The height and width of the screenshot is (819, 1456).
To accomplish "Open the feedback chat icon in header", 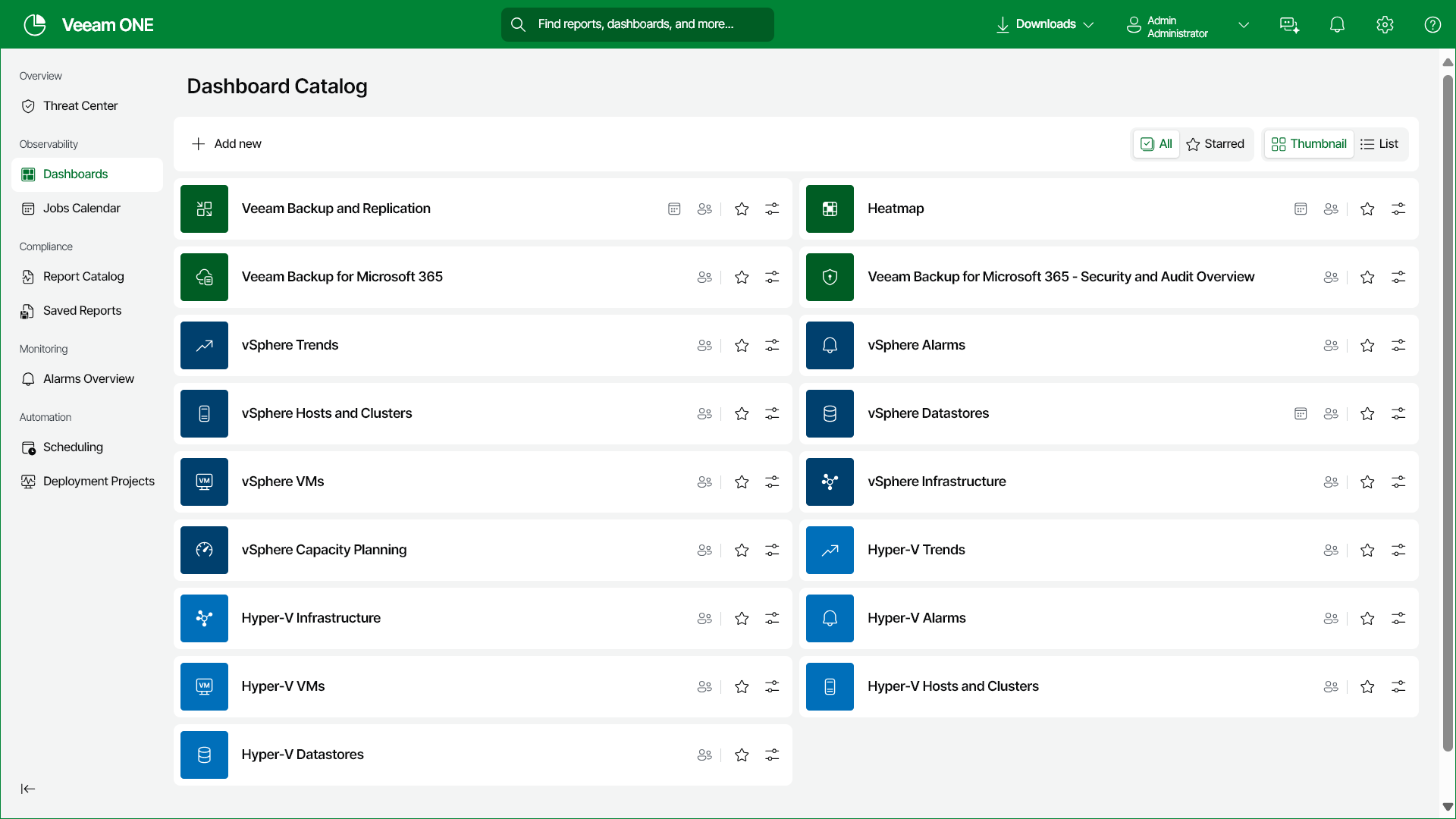I will (1289, 24).
